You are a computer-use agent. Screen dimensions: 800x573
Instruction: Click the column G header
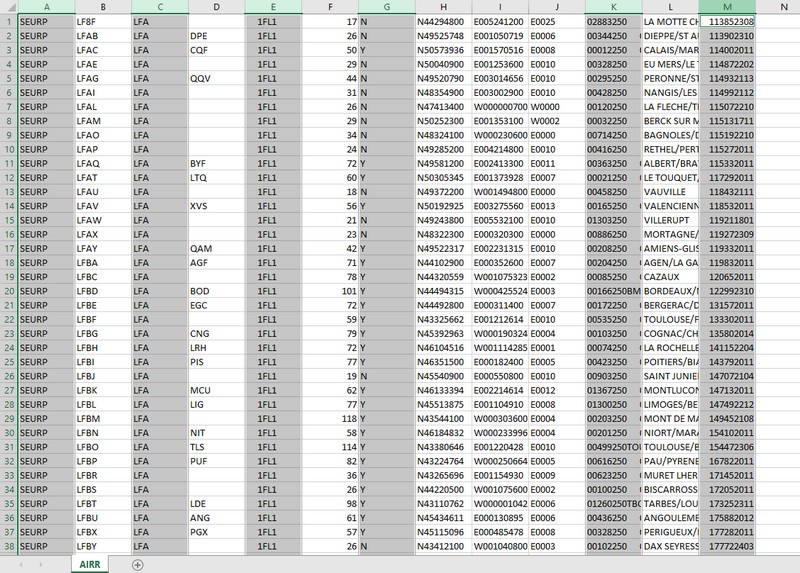click(386, 7)
